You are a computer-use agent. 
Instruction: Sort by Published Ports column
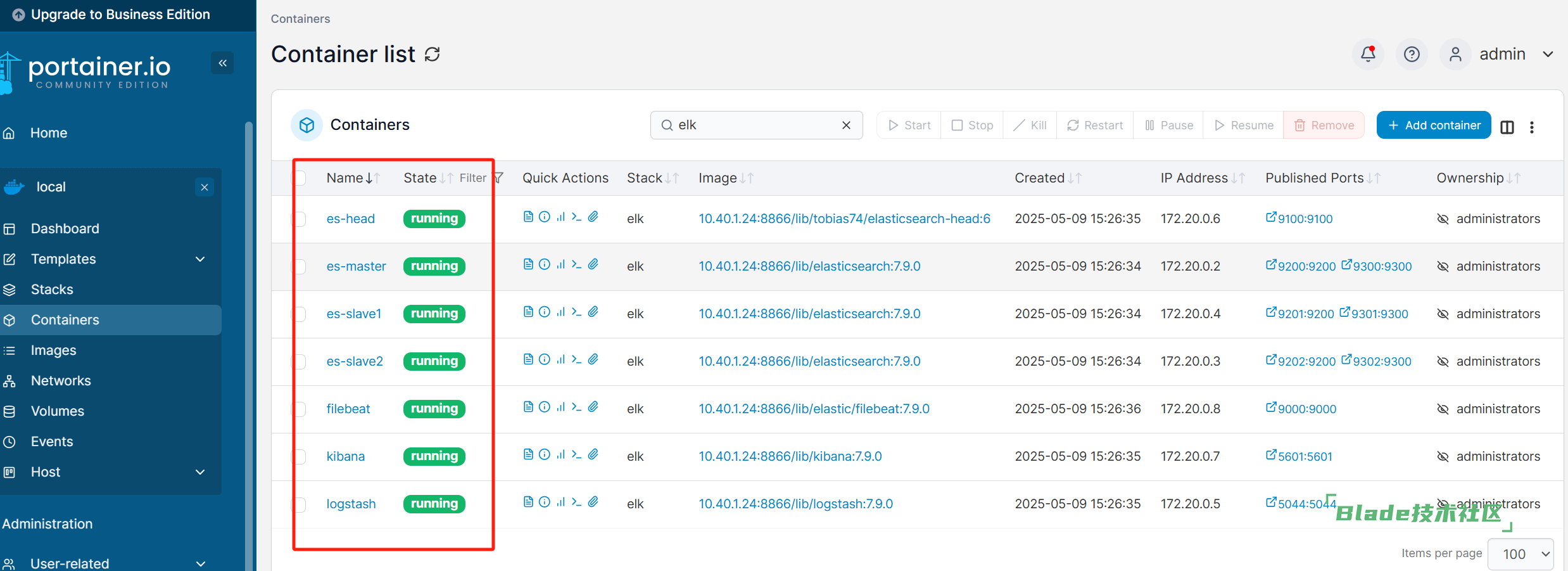(1323, 178)
